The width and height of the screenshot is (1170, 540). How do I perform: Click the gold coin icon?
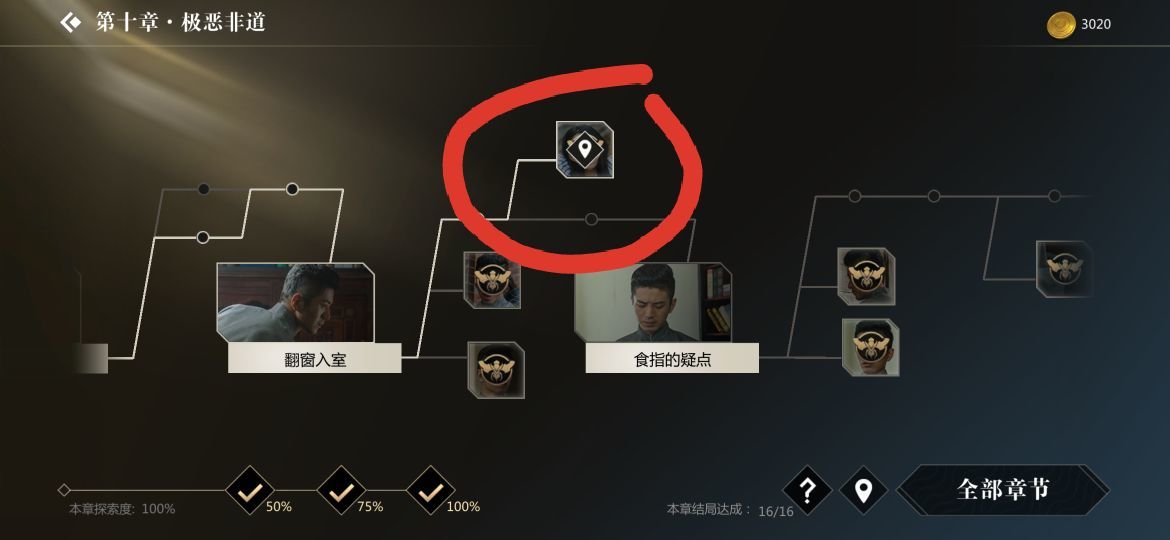tap(1060, 25)
